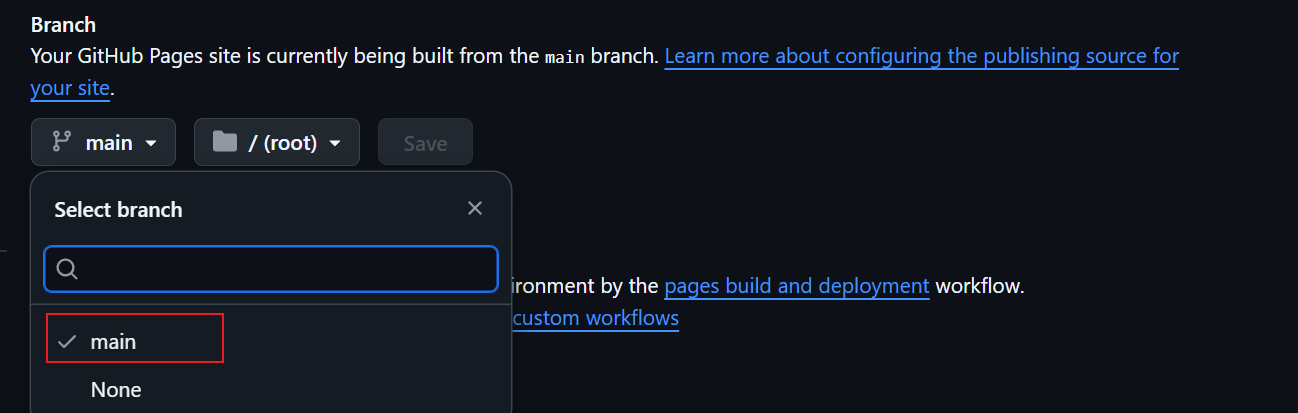Open the / (root) folder selector
Image resolution: width=1298 pixels, height=413 pixels.
pos(276,143)
